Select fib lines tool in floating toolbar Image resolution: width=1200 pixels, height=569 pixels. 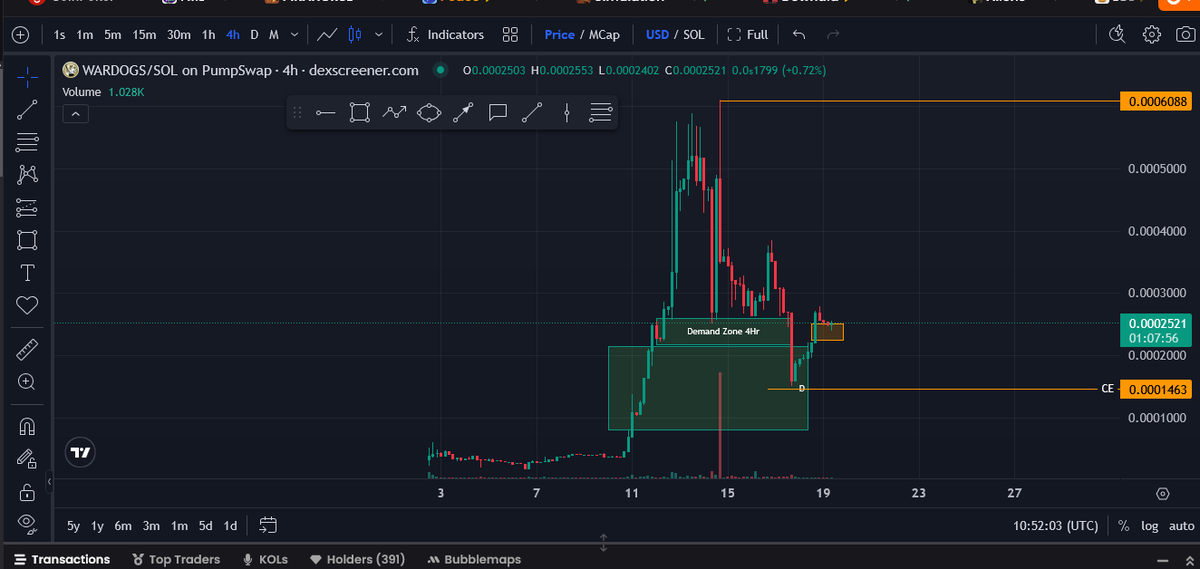tap(600, 113)
